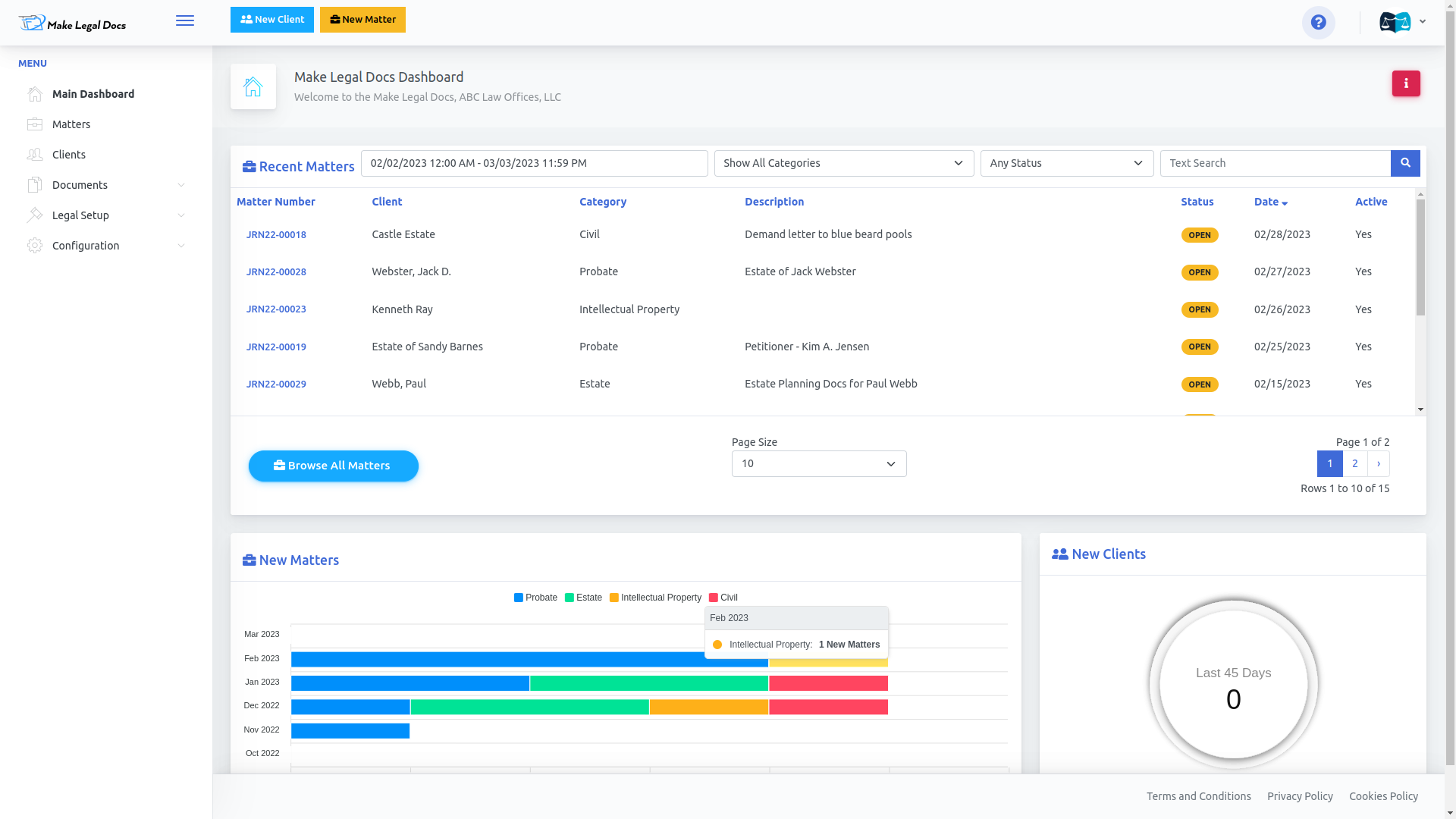This screenshot has width=1456, height=819.
Task: Open matter JRN22-00028 link
Action: coord(276,271)
